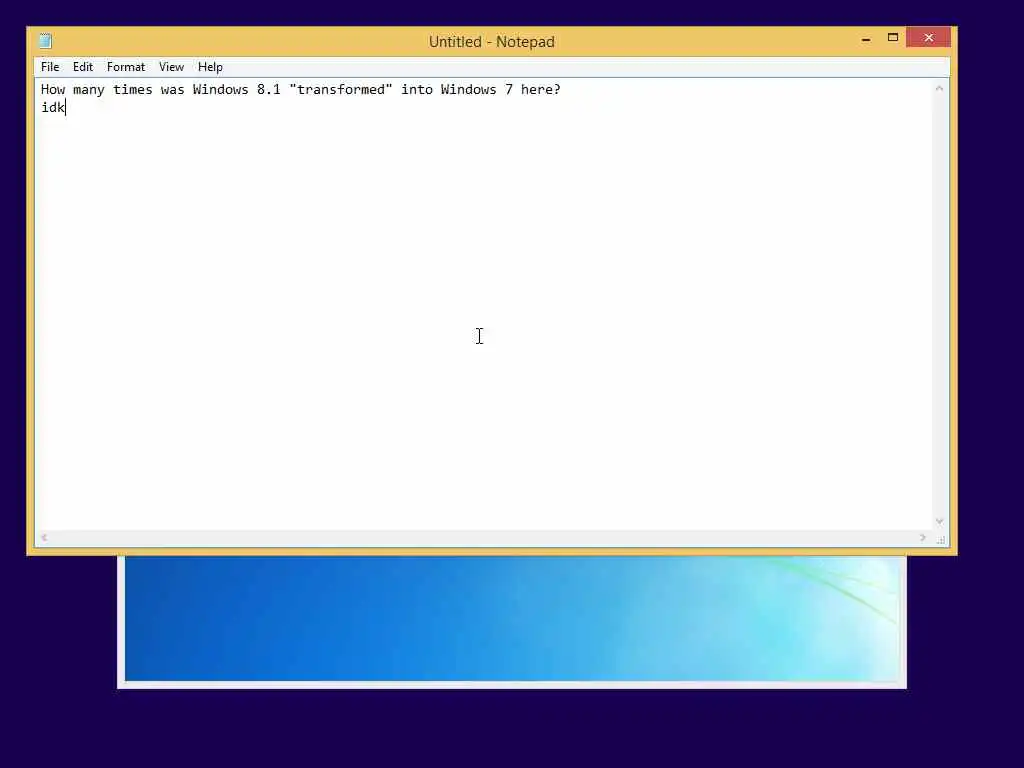Image resolution: width=1024 pixels, height=768 pixels.
Task: Open the View menu in Notepad
Action: 171,67
